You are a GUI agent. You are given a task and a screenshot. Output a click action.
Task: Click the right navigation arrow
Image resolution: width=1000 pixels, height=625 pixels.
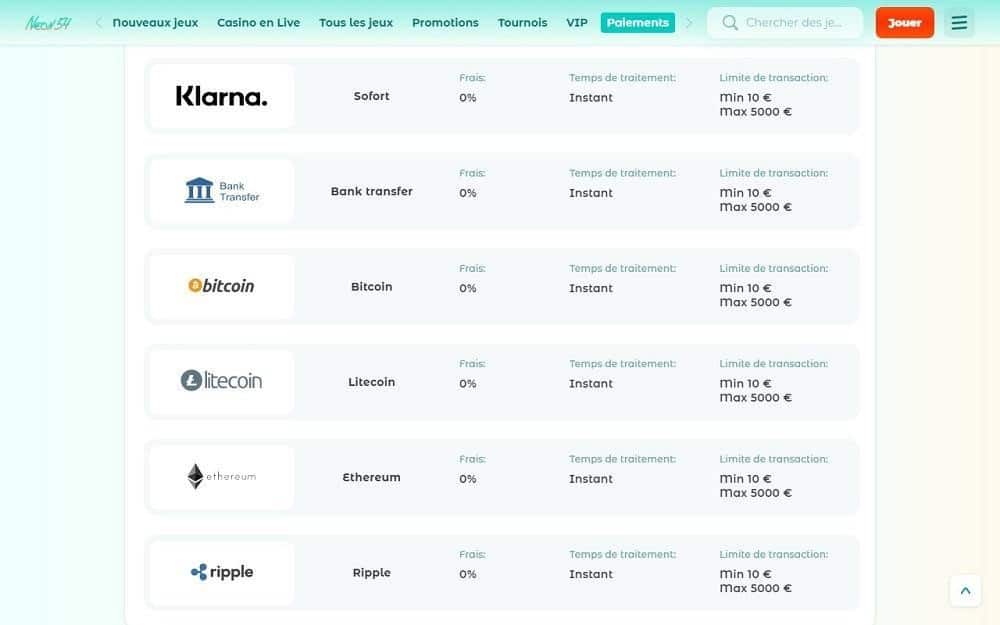(689, 23)
